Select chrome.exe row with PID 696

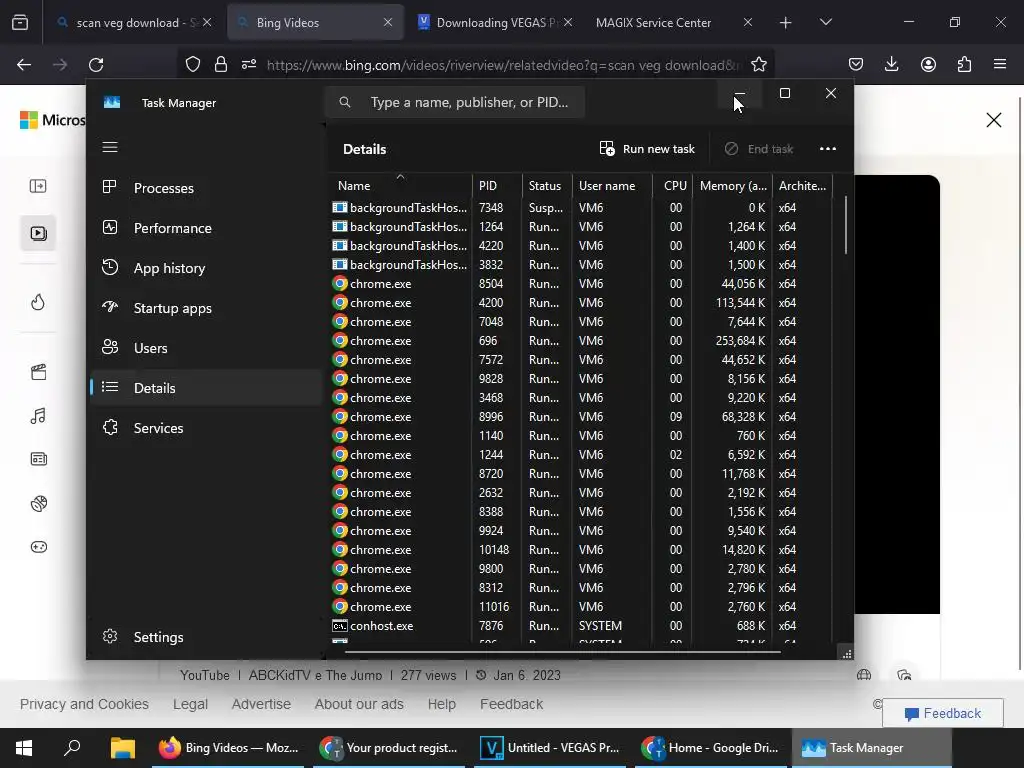(x=580, y=340)
